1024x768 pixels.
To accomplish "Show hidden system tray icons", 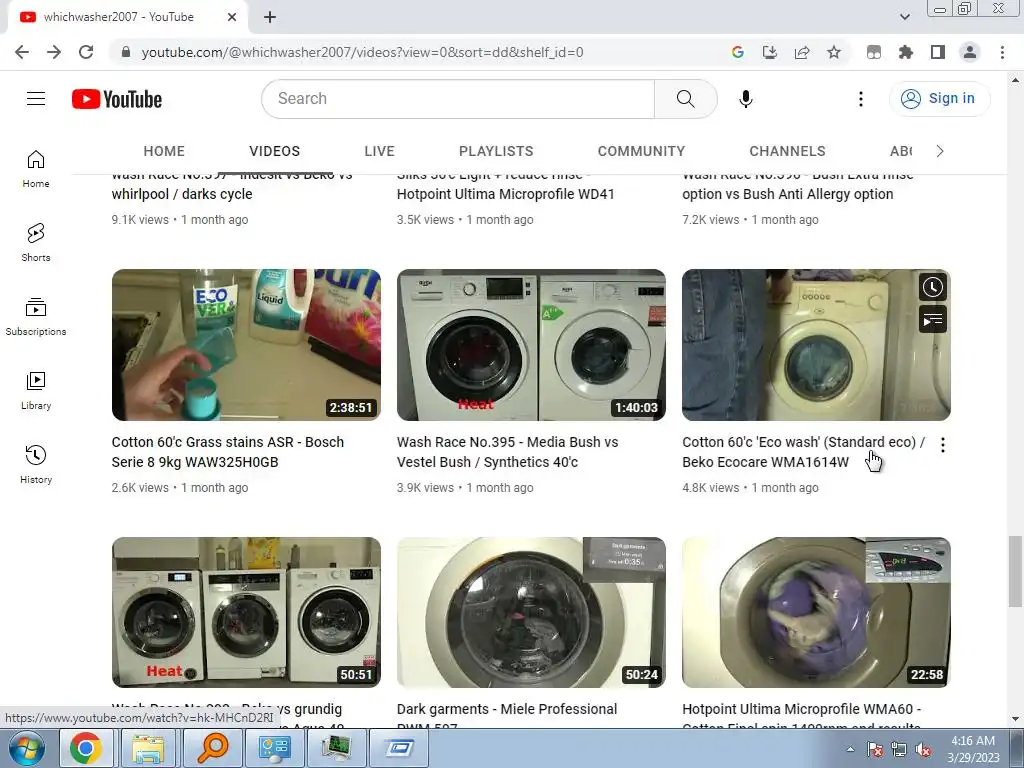I will point(850,749).
